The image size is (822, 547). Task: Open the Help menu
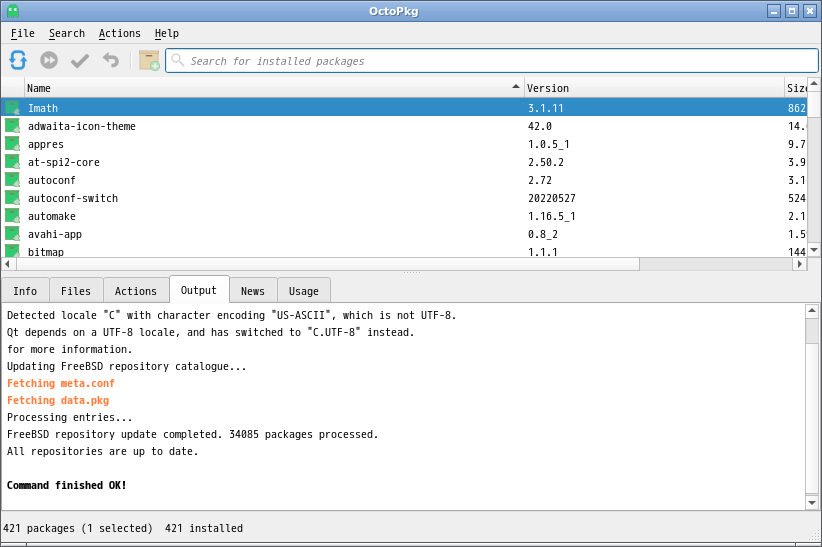[x=167, y=33]
